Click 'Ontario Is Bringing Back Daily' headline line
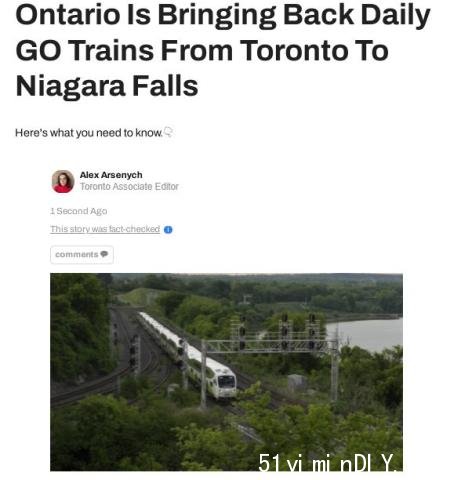 click(223, 15)
